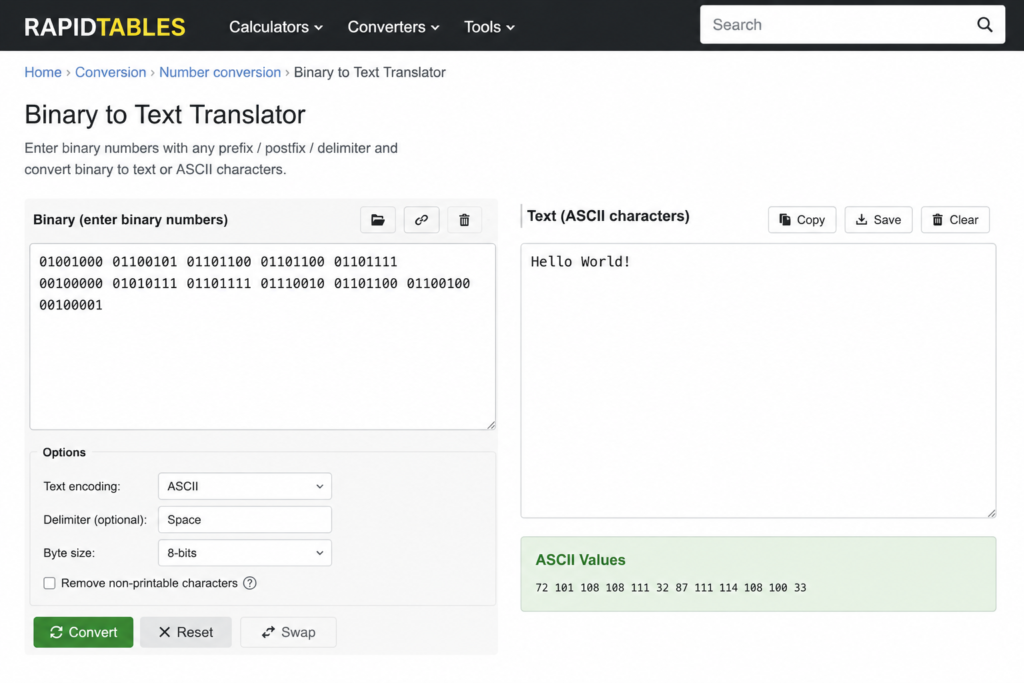Save the text output
This screenshot has width=1024, height=683.
click(878, 220)
